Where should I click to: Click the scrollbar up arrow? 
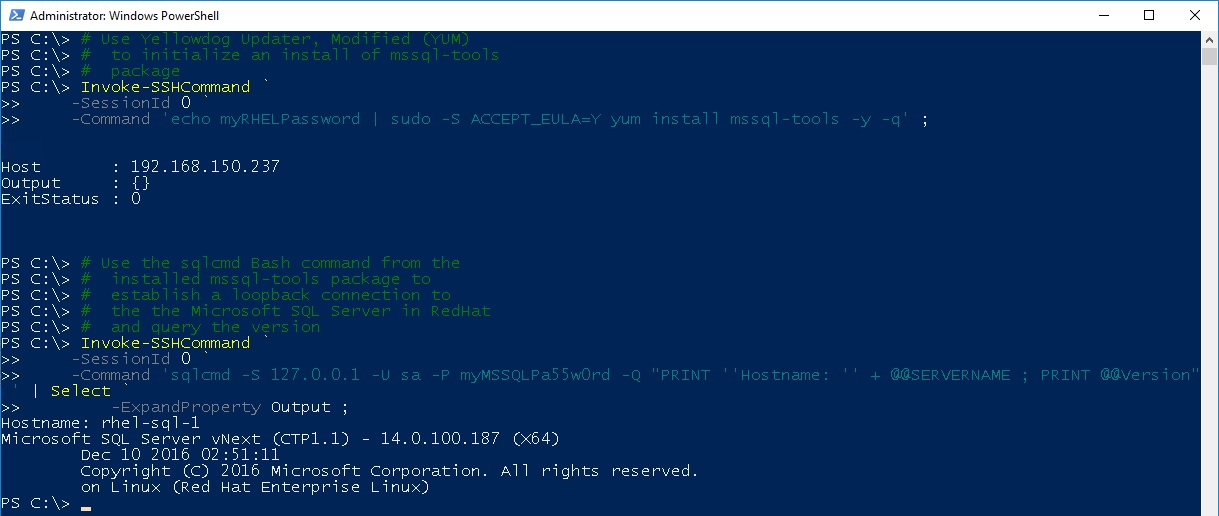tap(1209, 39)
